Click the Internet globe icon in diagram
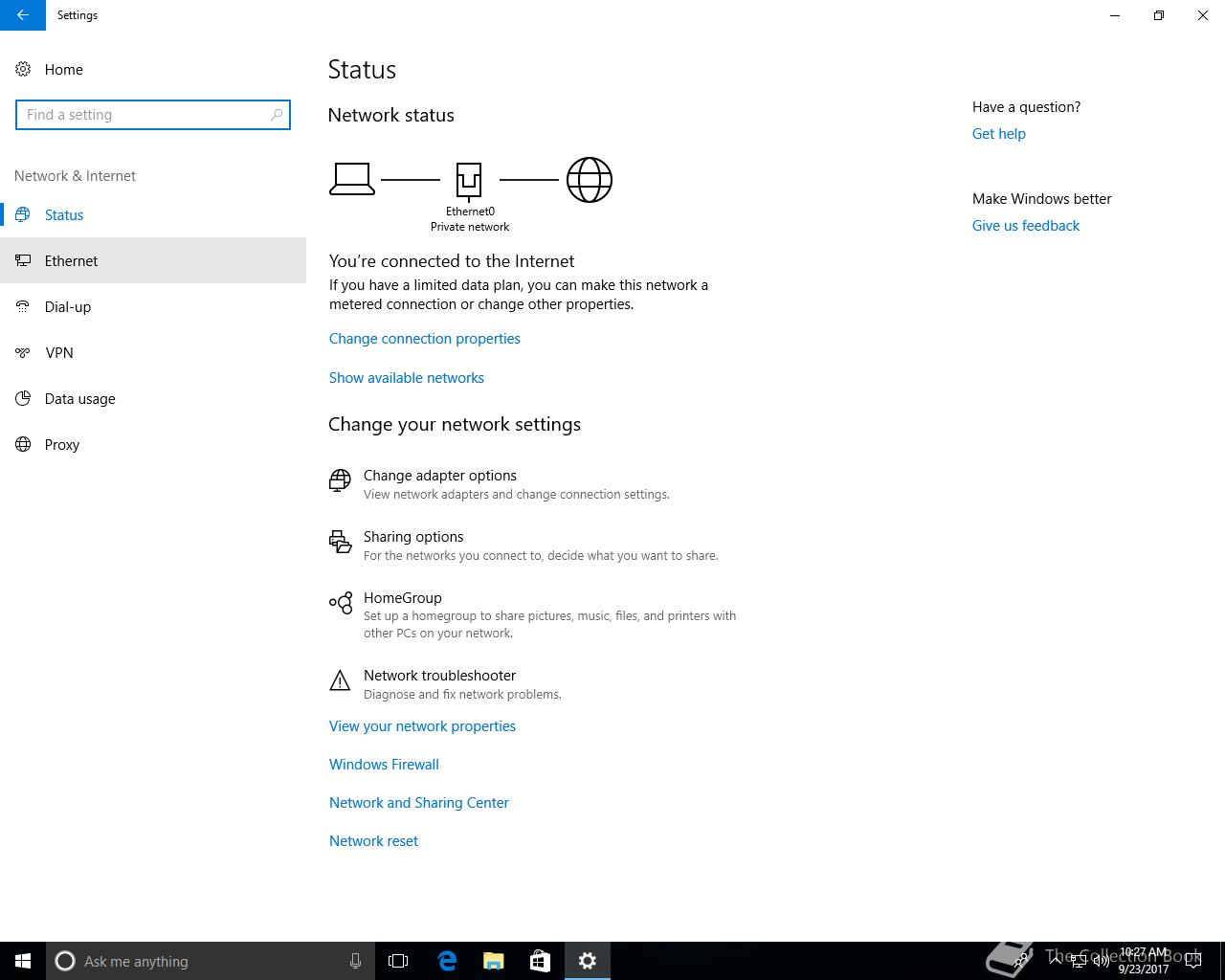 click(x=590, y=180)
